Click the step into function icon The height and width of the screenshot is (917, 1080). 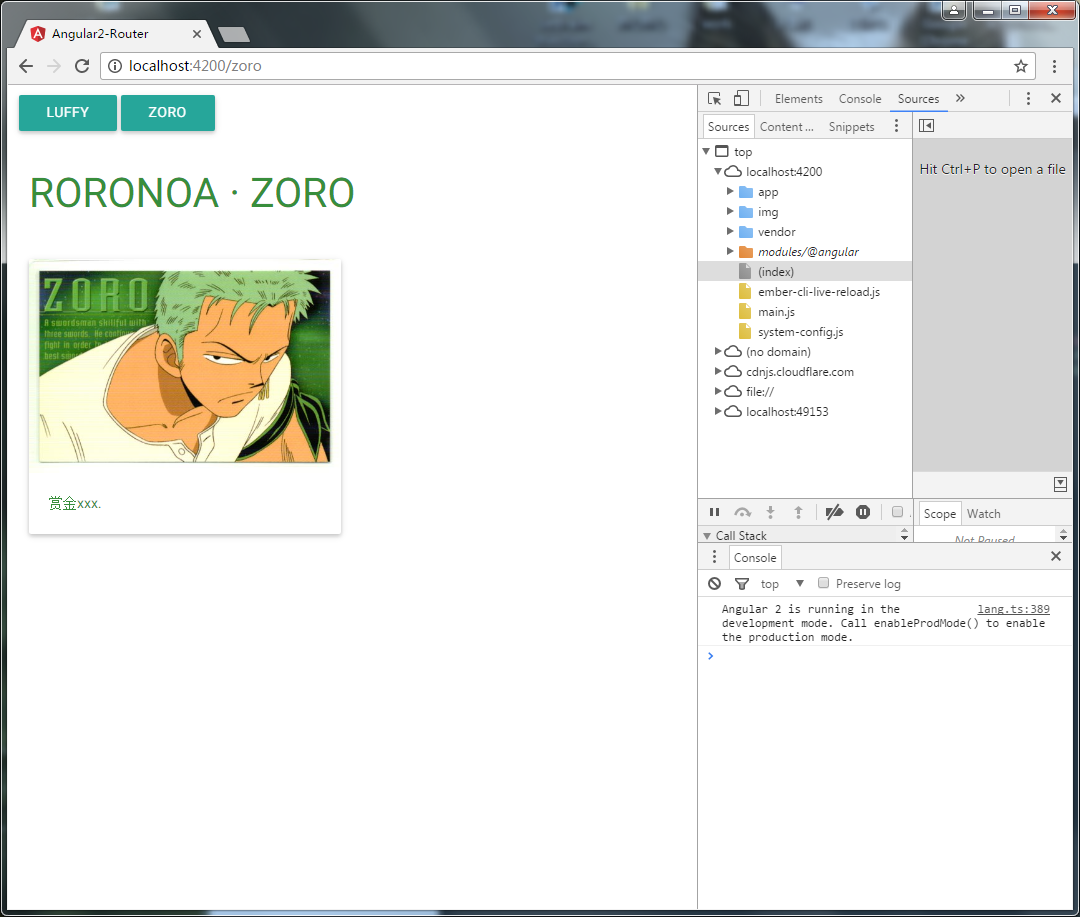[x=771, y=512]
